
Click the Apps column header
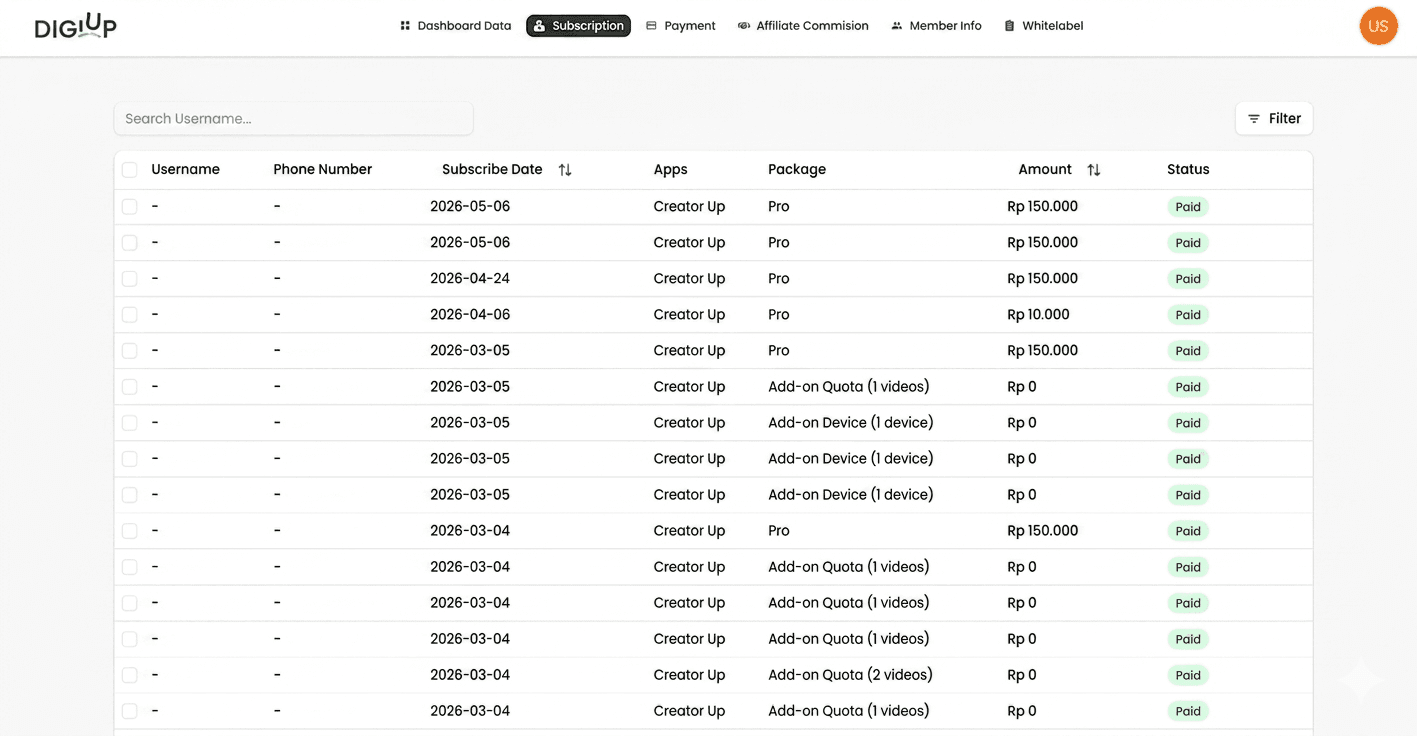point(670,170)
